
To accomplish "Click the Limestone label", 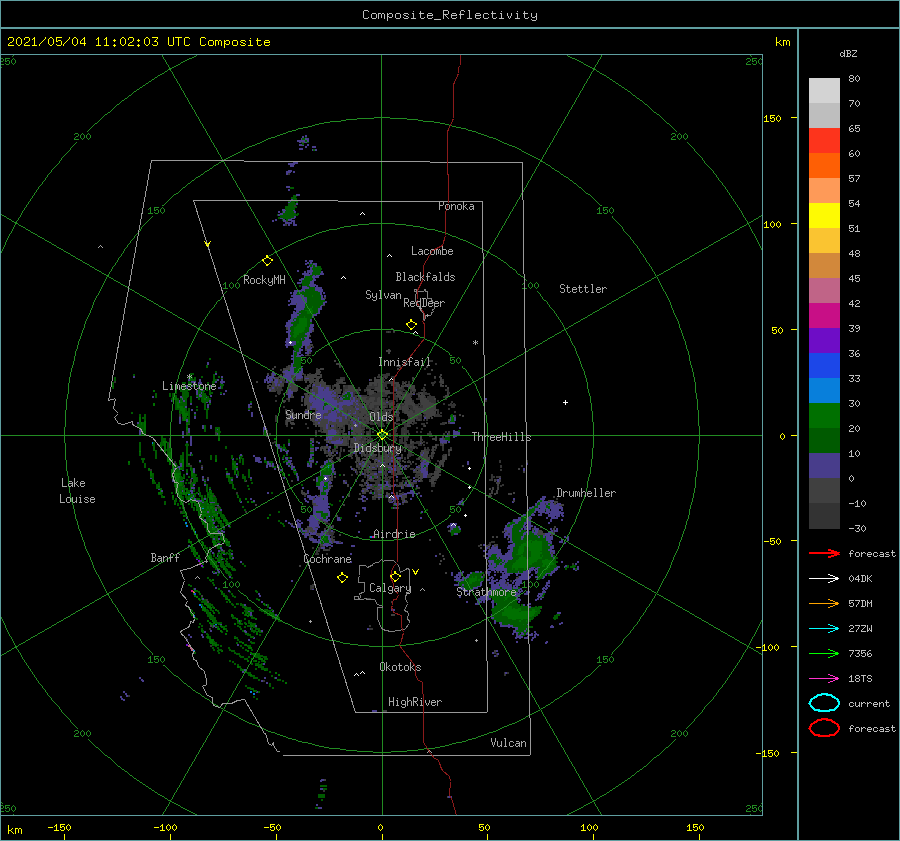I will click(189, 386).
